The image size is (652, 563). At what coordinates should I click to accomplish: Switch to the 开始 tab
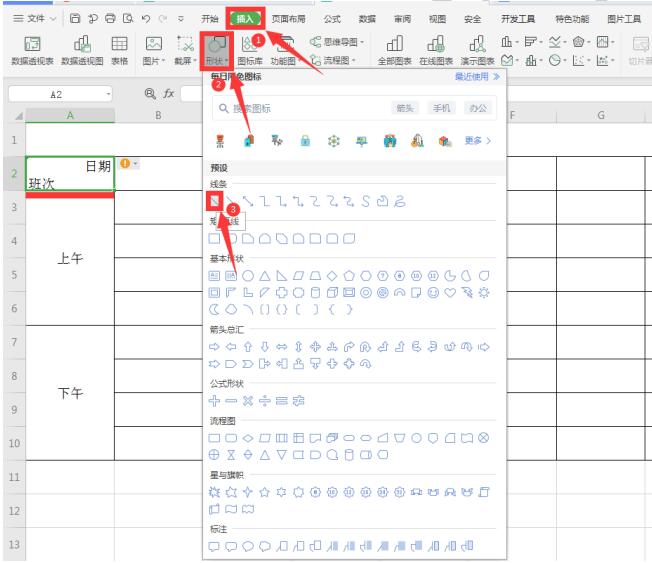pyautogui.click(x=210, y=19)
